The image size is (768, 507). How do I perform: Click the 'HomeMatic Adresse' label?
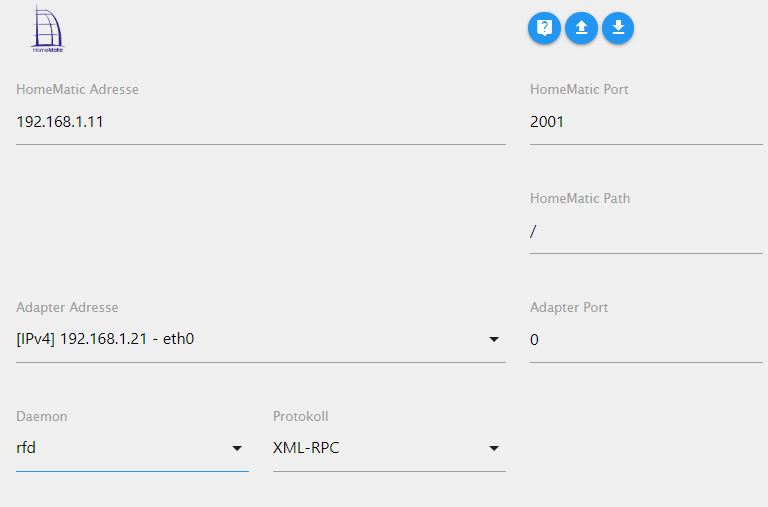(77, 89)
